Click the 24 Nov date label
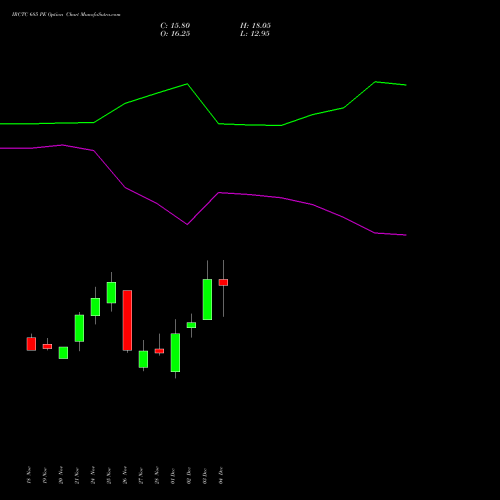This screenshot has height=500, width=500. [93, 475]
